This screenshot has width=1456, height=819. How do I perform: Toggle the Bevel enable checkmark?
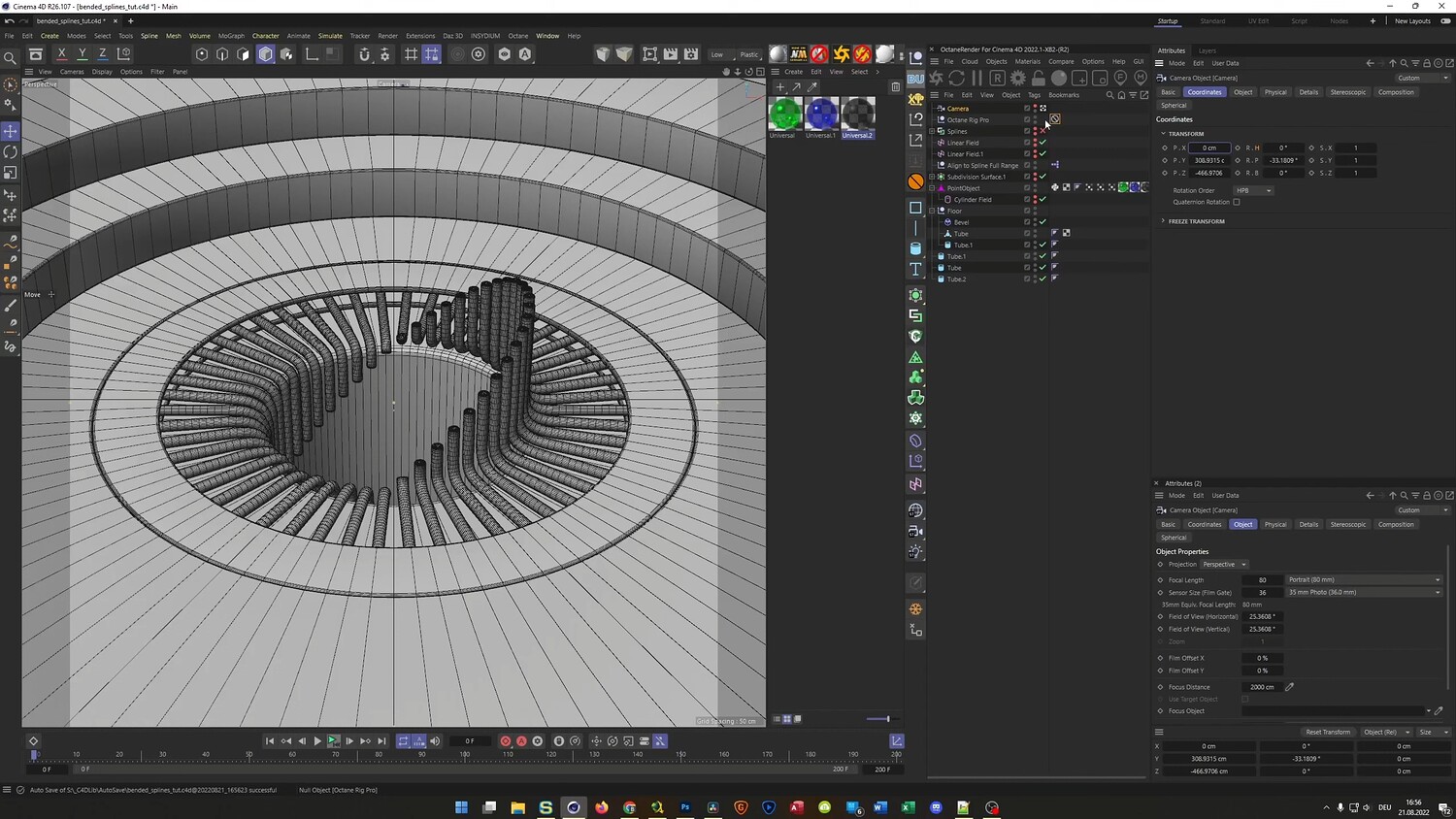pyautogui.click(x=1043, y=222)
